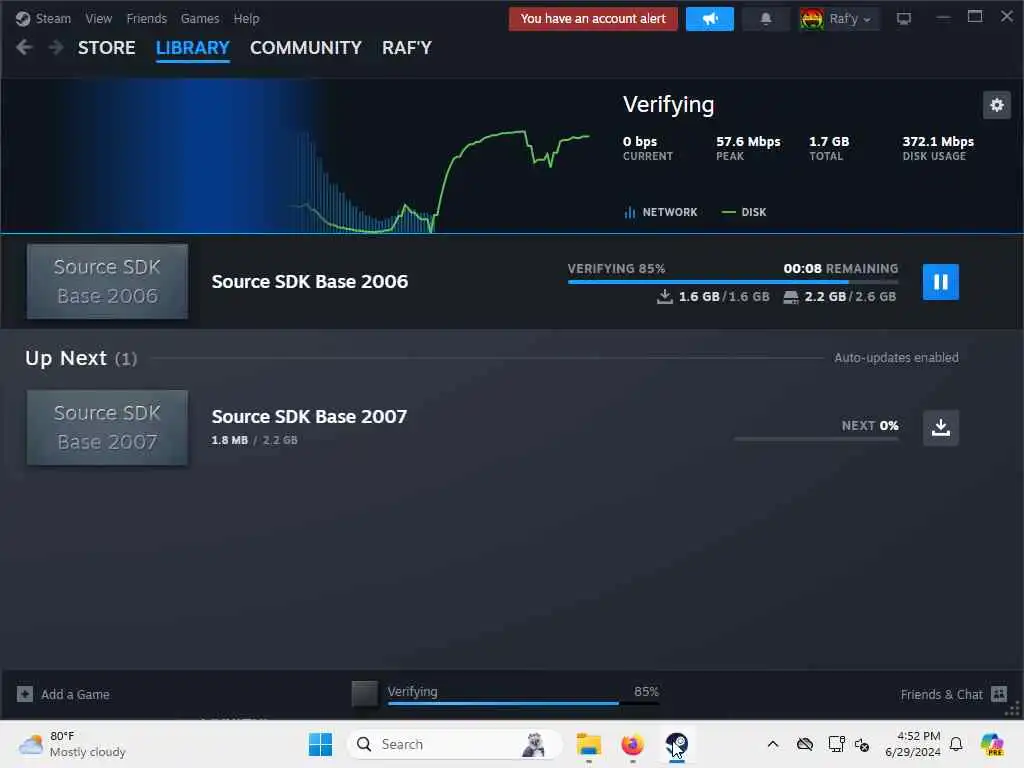Click the 1.8 MB / 2.2 GB size text
Image resolution: width=1024 pixels, height=768 pixels.
point(254,440)
